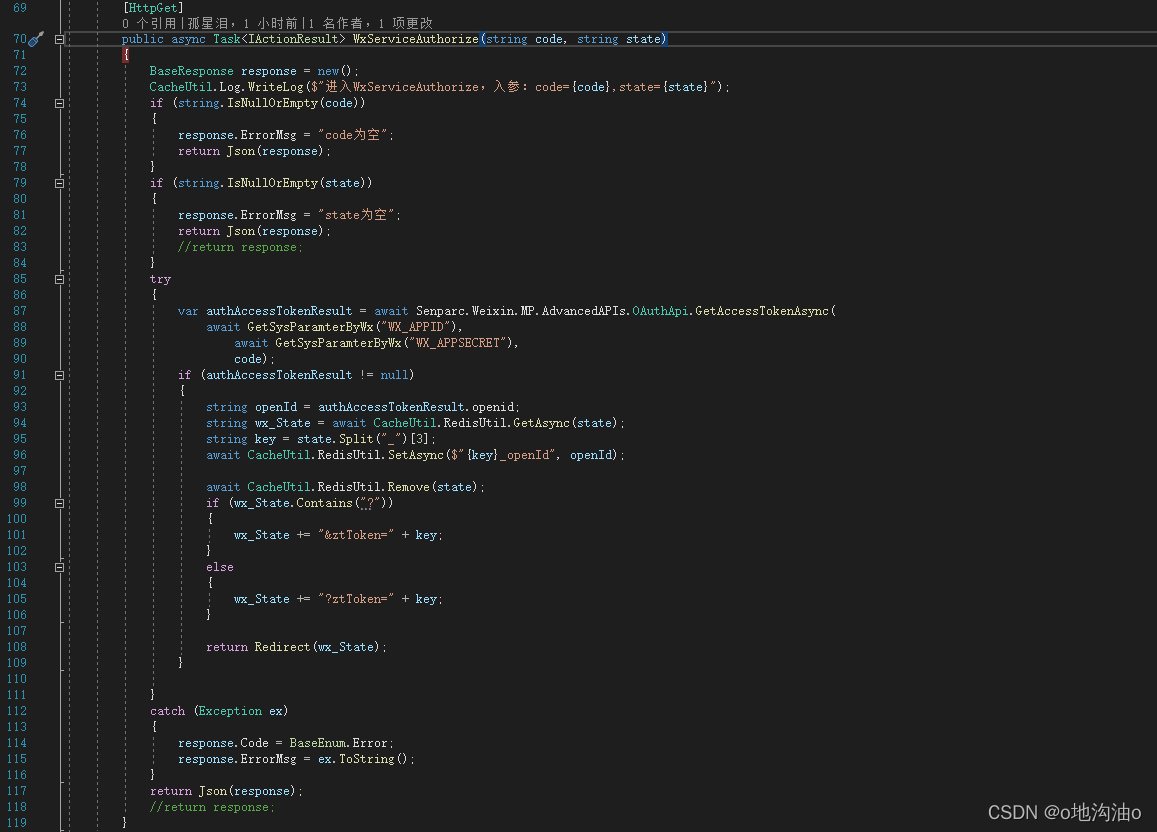This screenshot has height=832, width=1157.
Task: Open the '孤星泪，1 小时前' CodeLens link
Action: 243,24
